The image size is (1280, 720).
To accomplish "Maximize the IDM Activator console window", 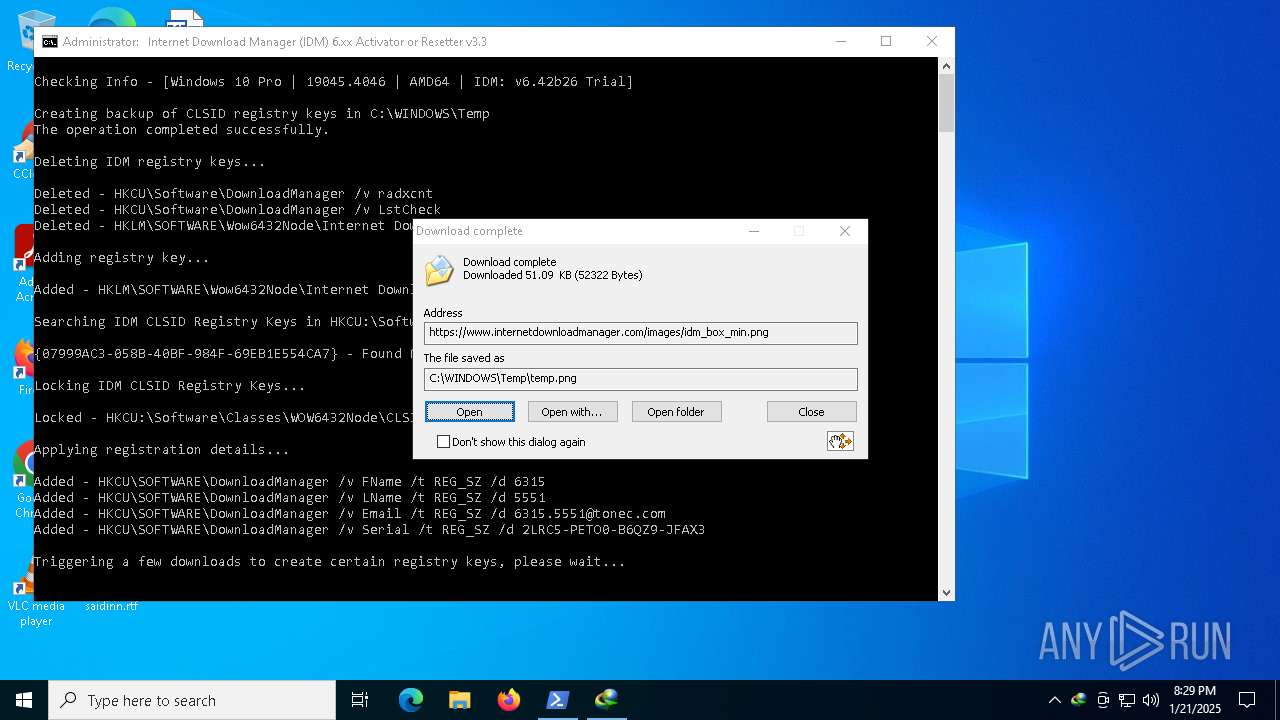I will [886, 42].
